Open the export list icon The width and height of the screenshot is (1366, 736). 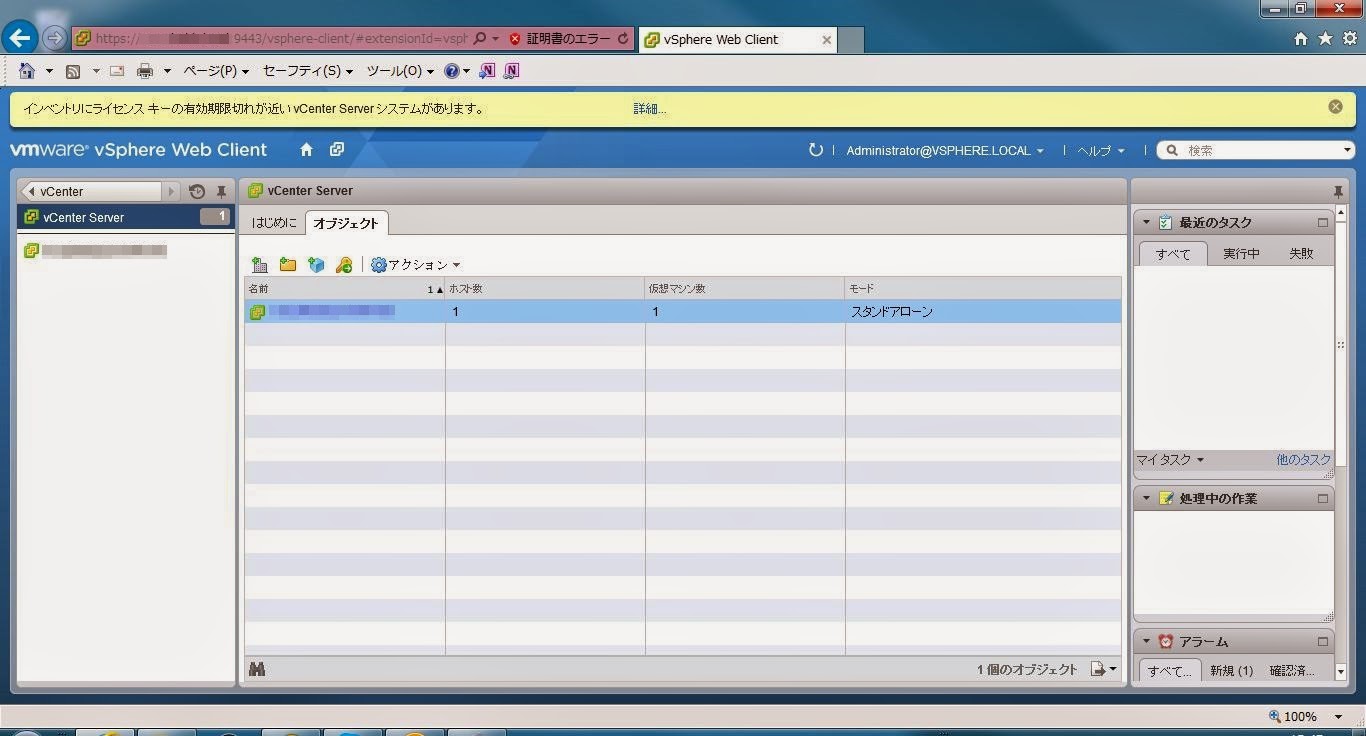coord(1098,669)
